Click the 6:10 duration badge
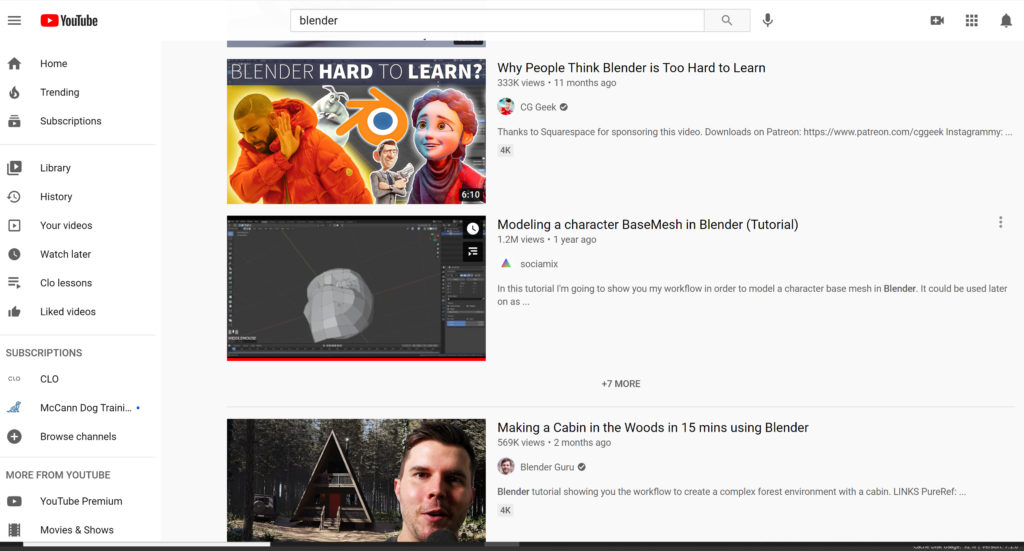Image resolution: width=1024 pixels, height=551 pixels. coord(470,195)
